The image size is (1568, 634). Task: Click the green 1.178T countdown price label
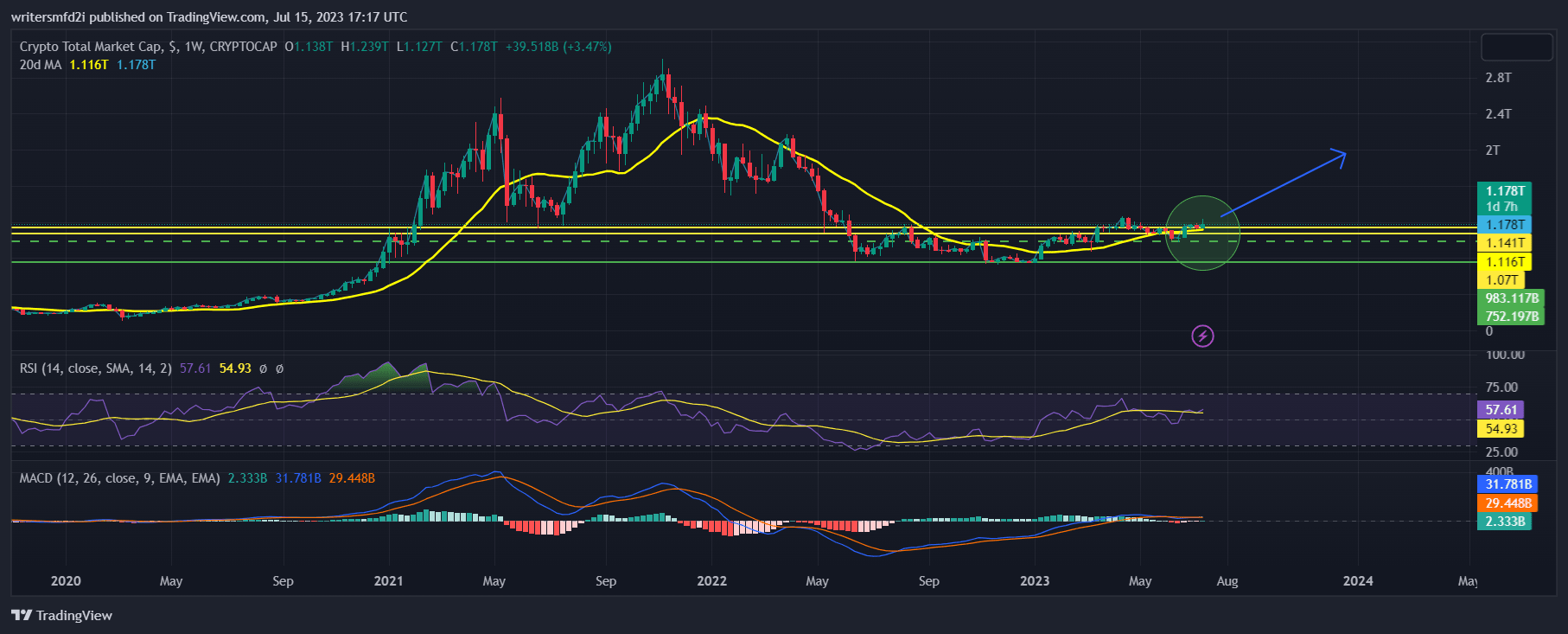click(x=1504, y=198)
